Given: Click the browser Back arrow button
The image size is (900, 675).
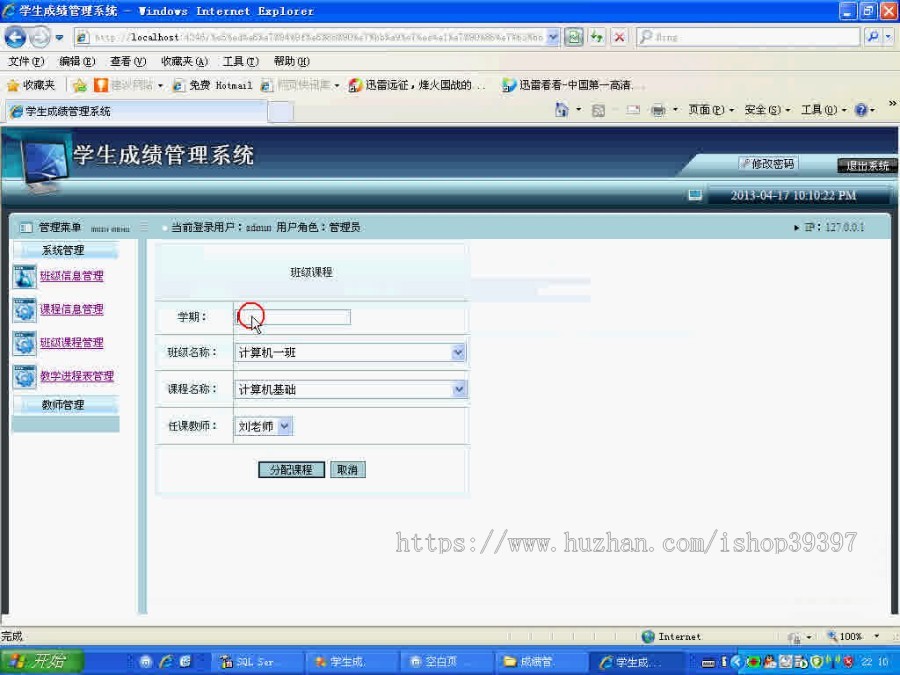Looking at the screenshot, I should [x=15, y=37].
